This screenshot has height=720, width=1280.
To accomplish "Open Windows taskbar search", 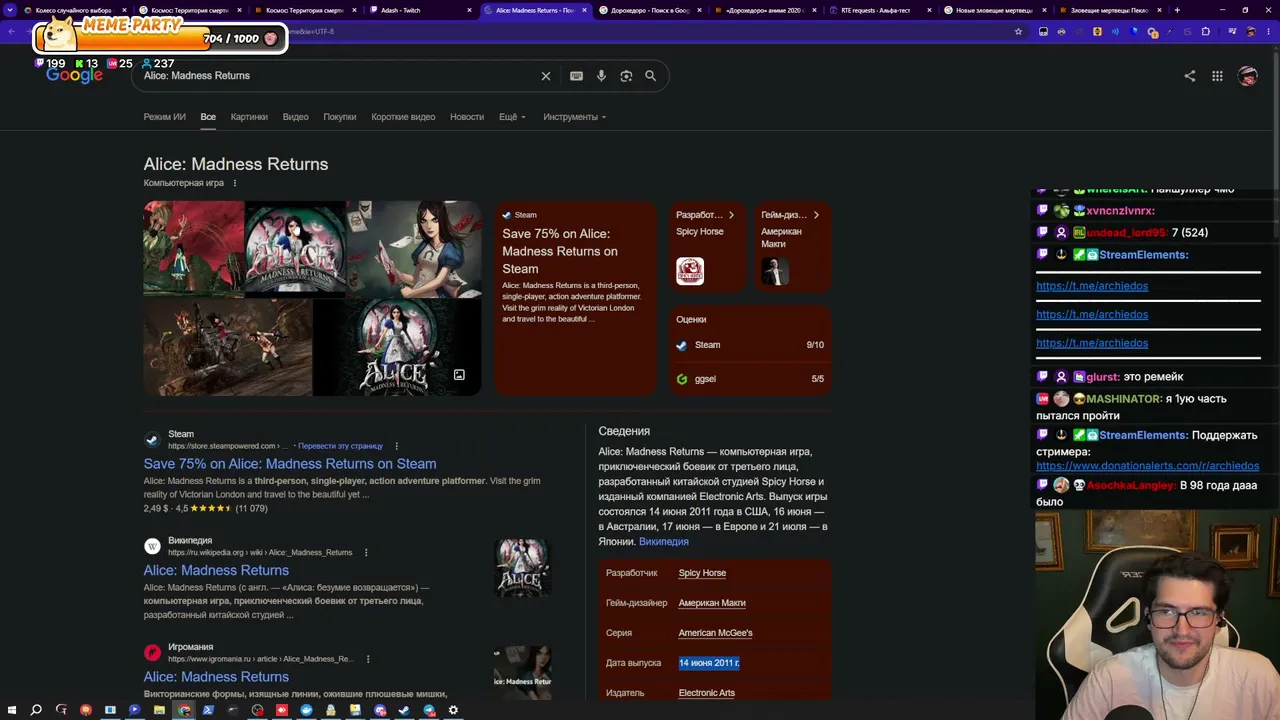I will (36, 710).
